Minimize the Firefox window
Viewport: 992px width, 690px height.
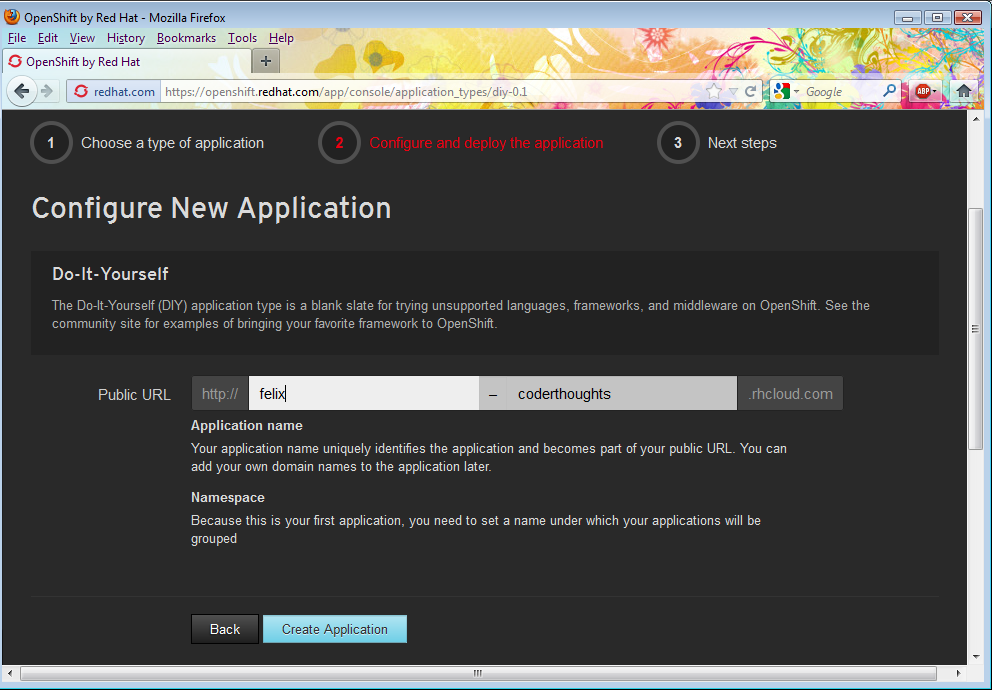click(x=907, y=17)
